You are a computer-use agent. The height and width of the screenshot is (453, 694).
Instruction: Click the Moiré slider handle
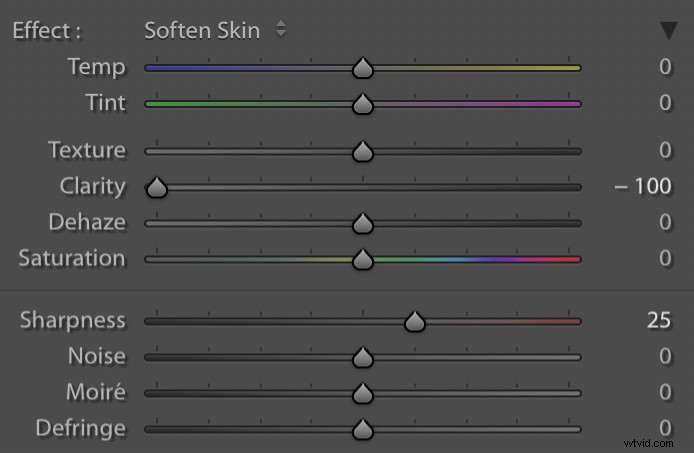(363, 393)
